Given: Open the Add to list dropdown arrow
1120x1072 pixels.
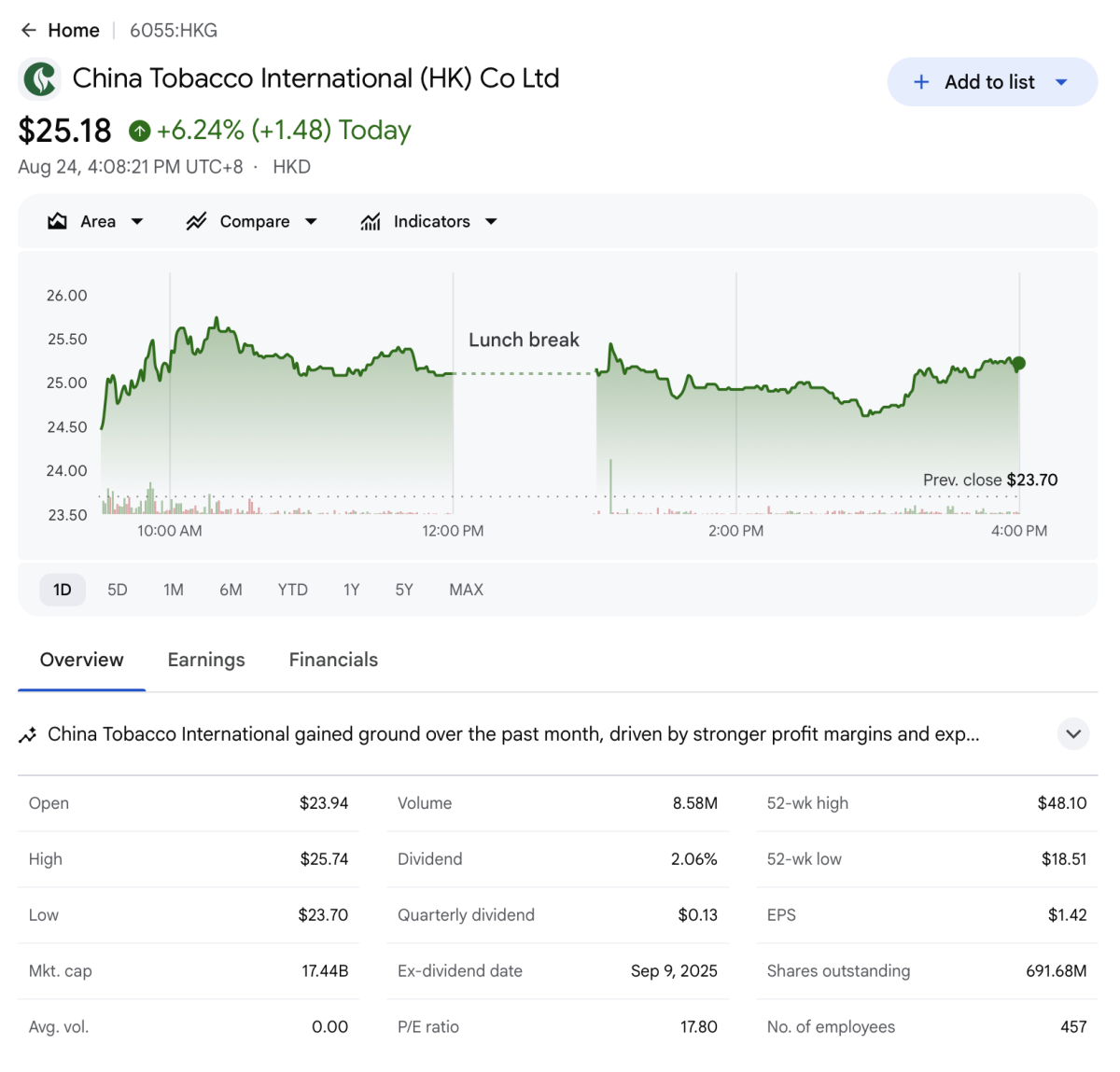Looking at the screenshot, I should click(x=1061, y=82).
